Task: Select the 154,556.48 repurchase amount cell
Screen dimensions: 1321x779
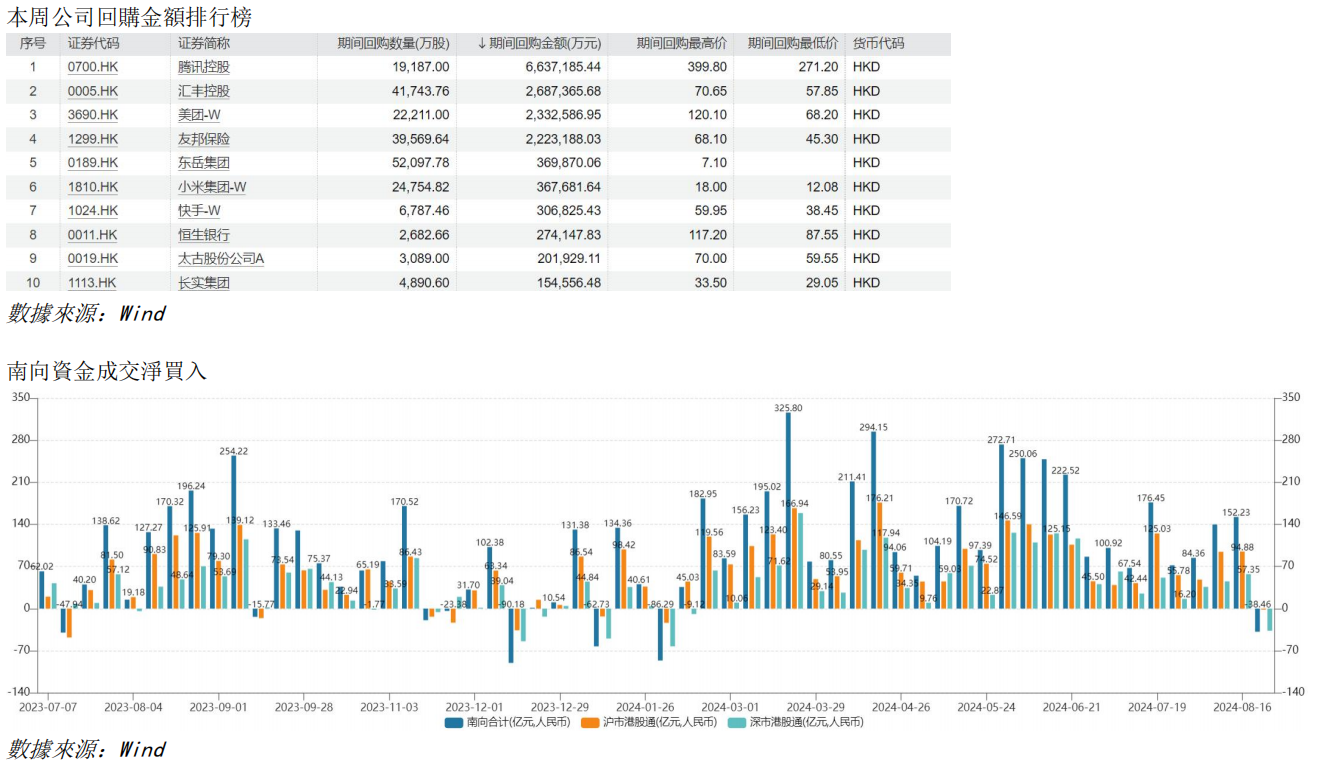Action: [x=567, y=283]
